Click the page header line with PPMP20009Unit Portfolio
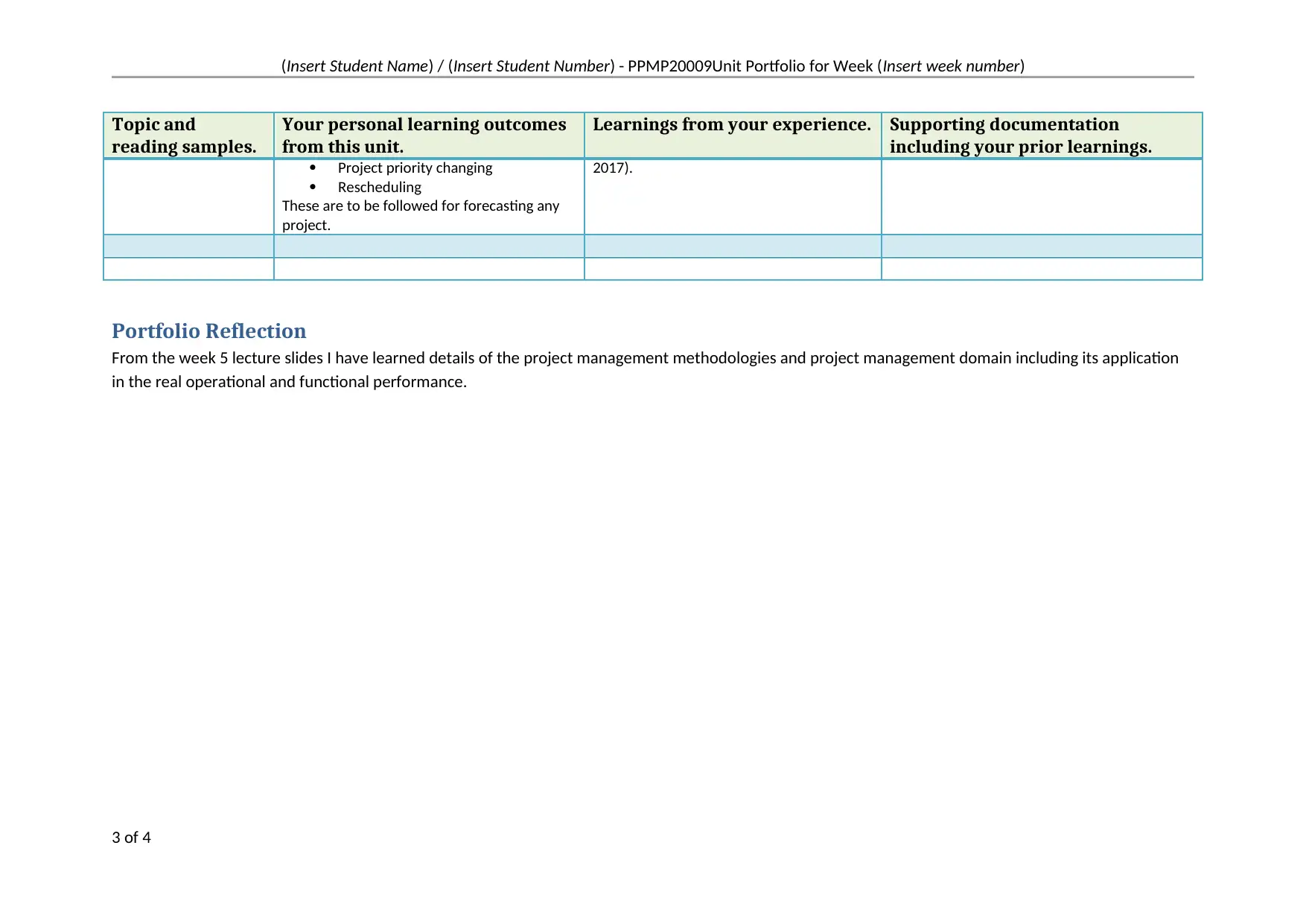The height and width of the screenshot is (924, 1306). [x=652, y=66]
